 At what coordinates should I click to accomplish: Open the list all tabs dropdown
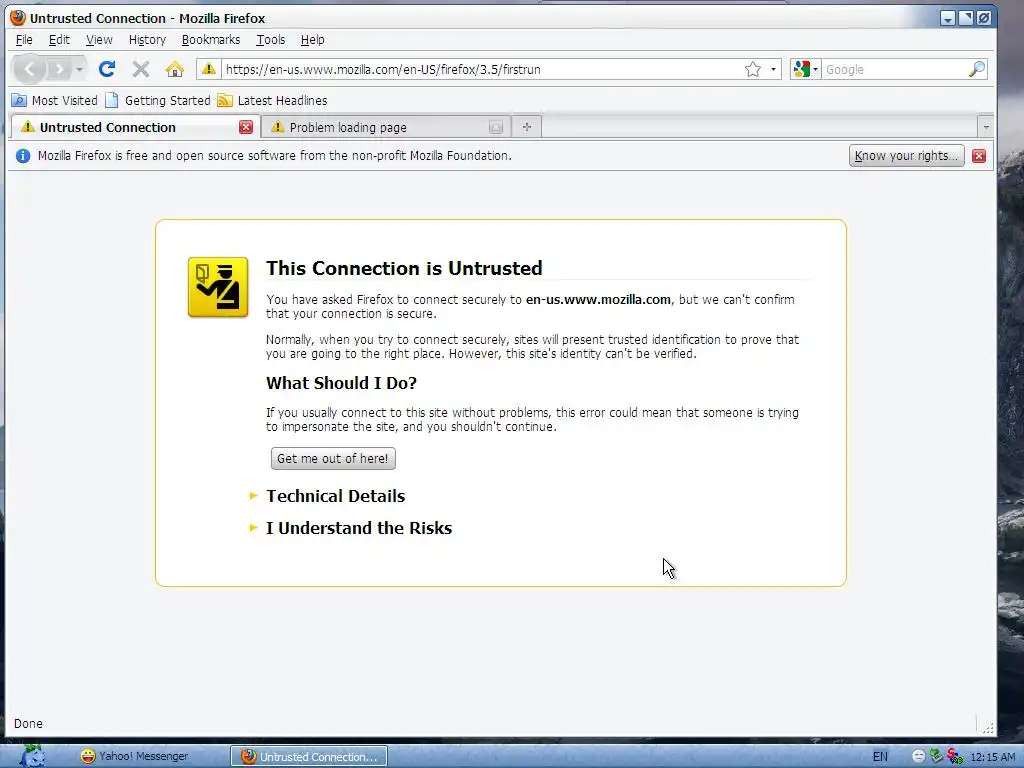click(x=985, y=127)
